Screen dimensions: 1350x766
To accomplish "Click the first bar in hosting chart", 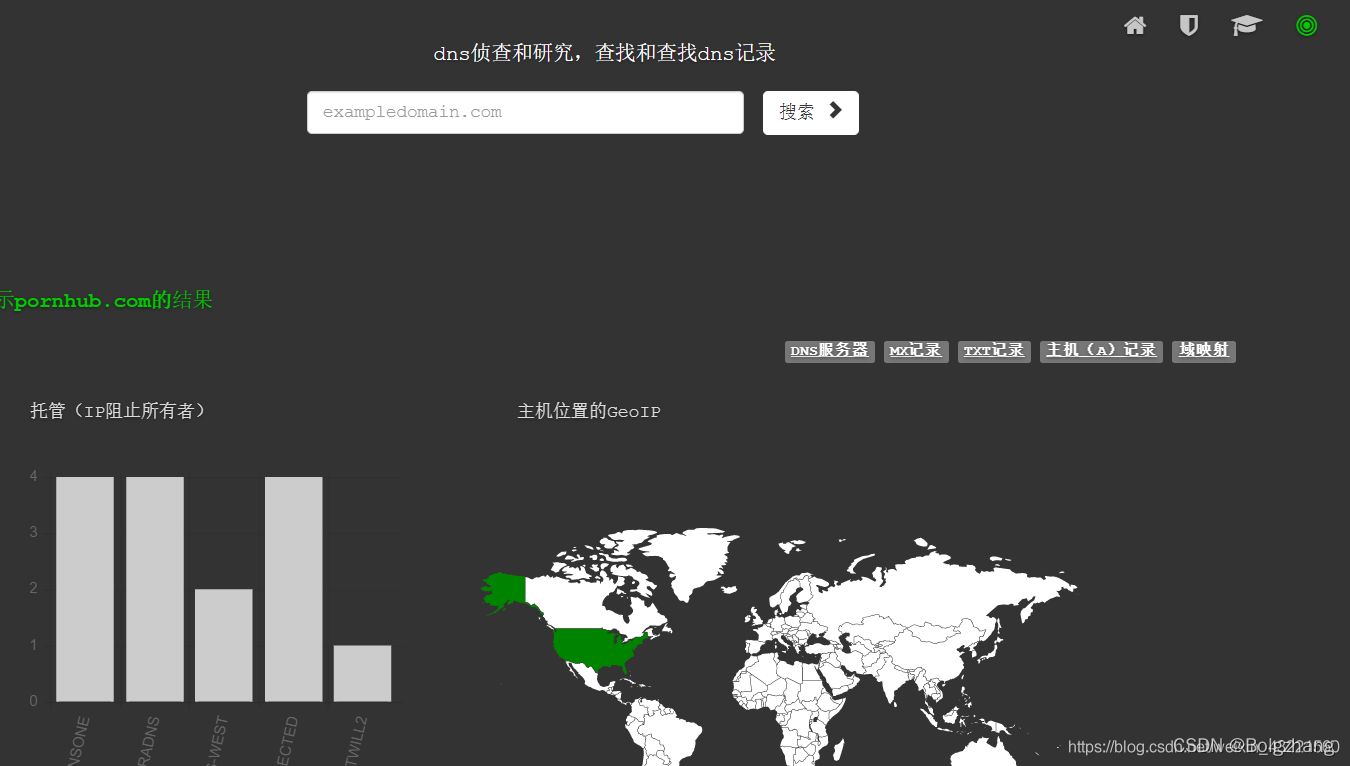I will click(85, 589).
